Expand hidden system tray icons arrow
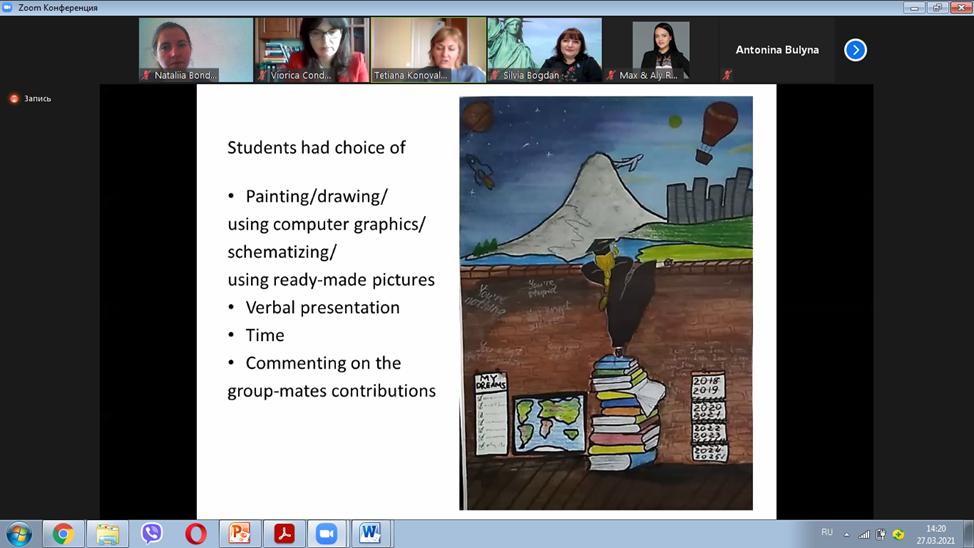This screenshot has width=974, height=548. [x=847, y=534]
